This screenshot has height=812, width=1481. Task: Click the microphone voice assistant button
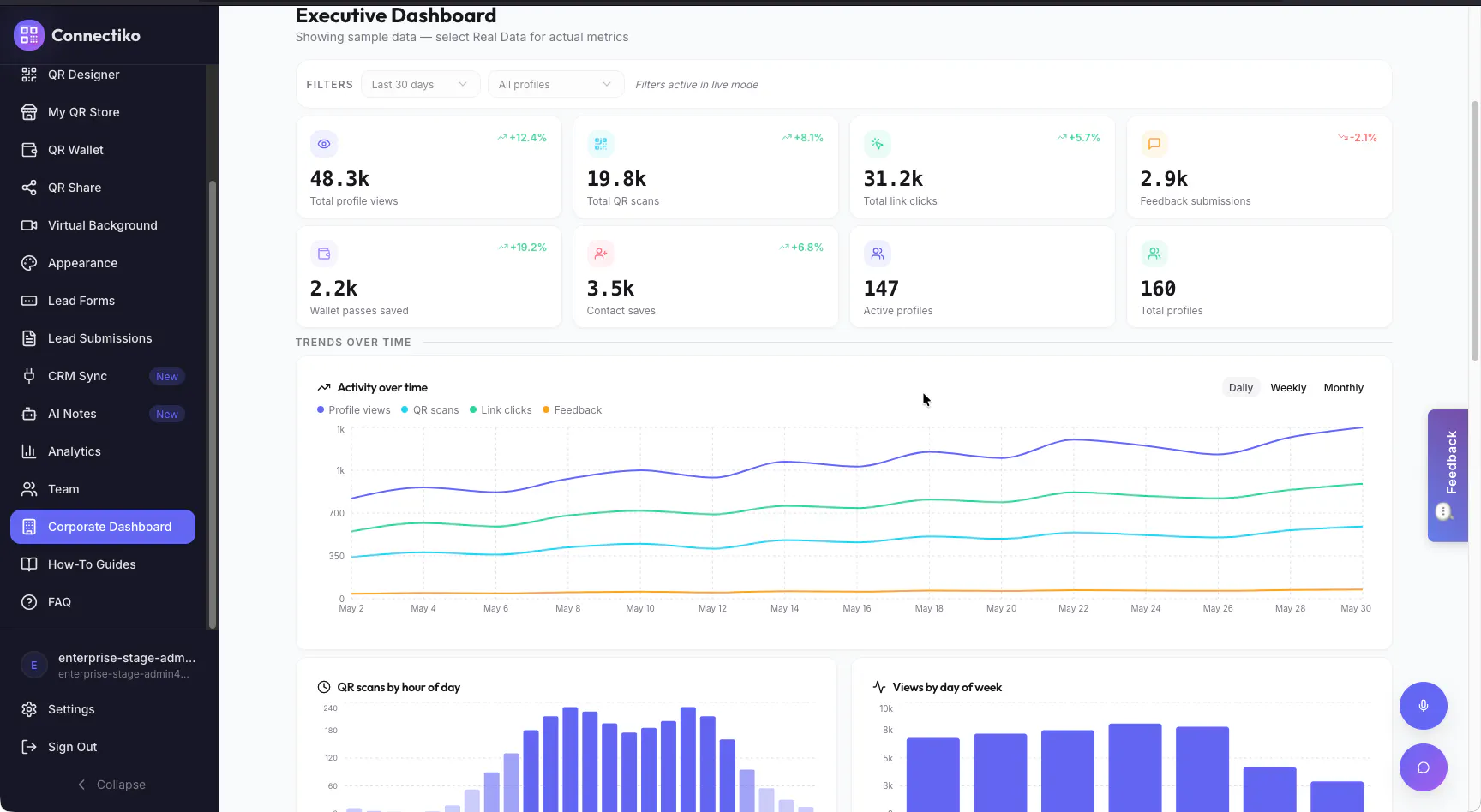click(x=1424, y=706)
